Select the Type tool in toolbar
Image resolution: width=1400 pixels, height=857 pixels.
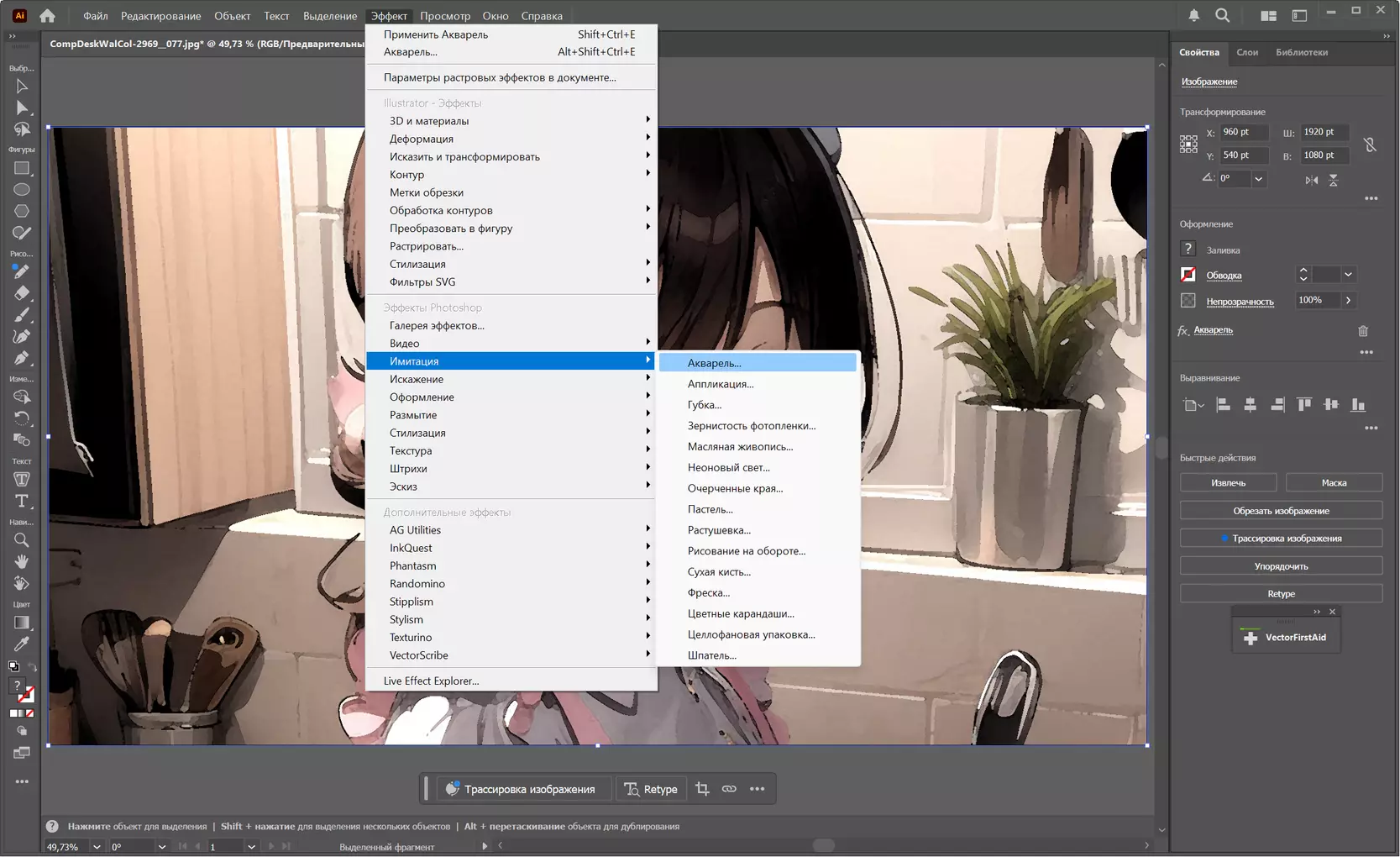coord(22,501)
